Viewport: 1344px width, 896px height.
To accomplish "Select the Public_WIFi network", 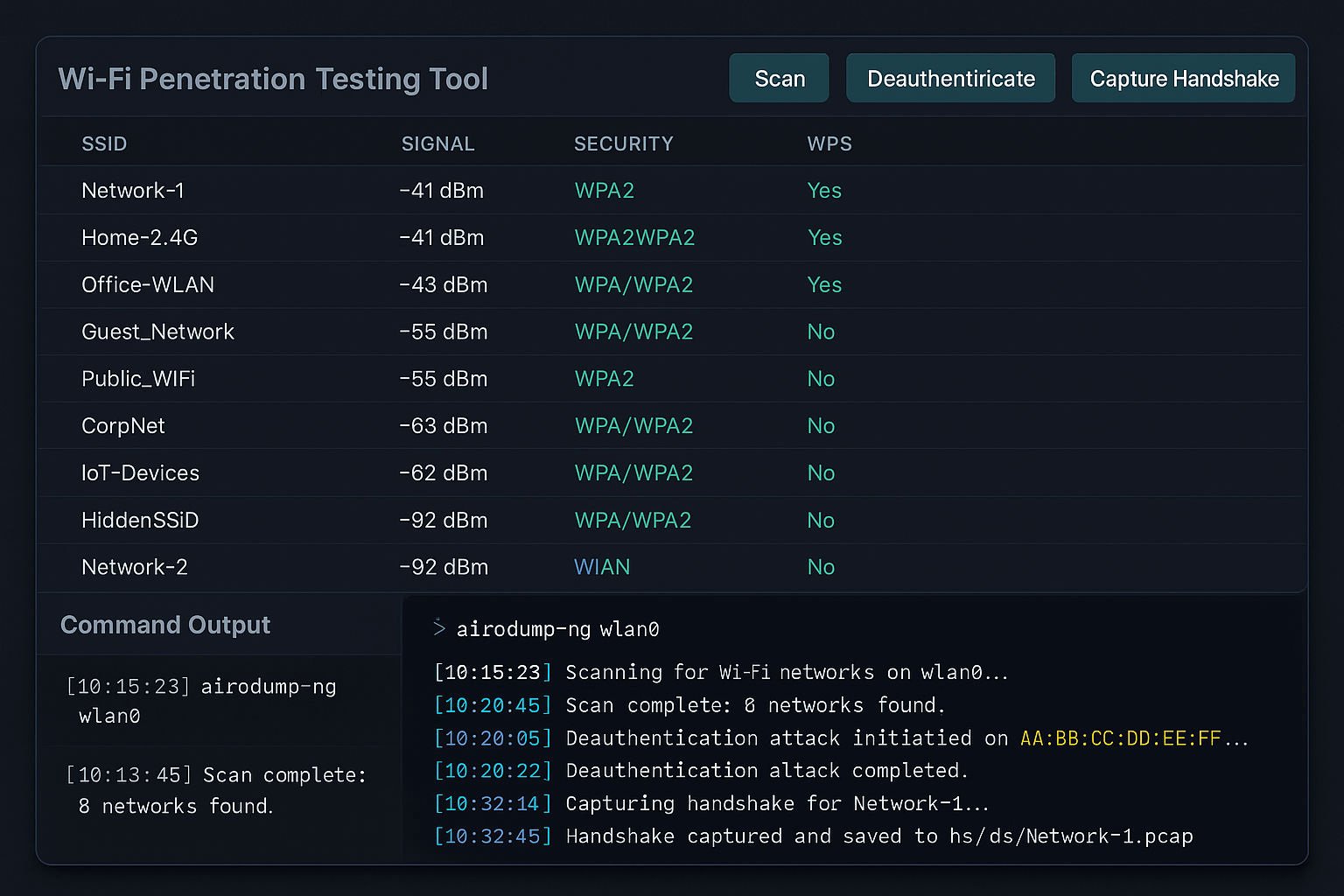I will point(672,379).
